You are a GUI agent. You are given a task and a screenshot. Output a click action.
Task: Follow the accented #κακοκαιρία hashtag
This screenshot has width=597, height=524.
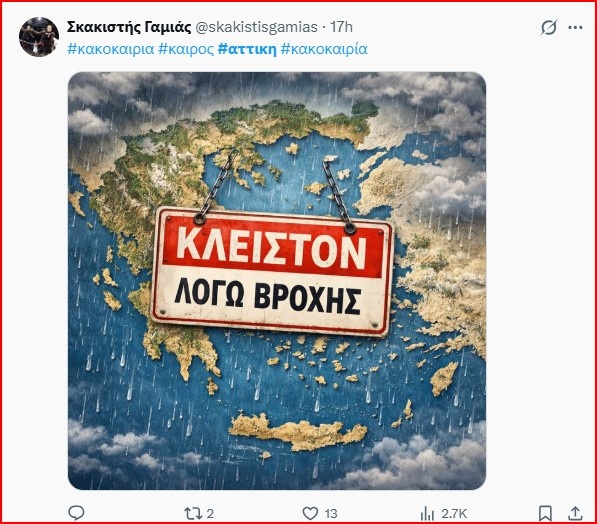324,49
